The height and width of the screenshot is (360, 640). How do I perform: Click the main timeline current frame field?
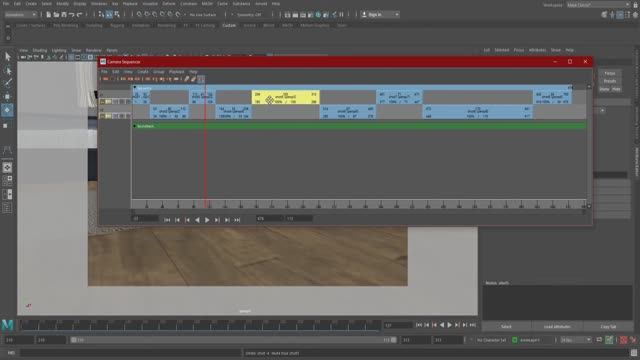tap(398, 325)
